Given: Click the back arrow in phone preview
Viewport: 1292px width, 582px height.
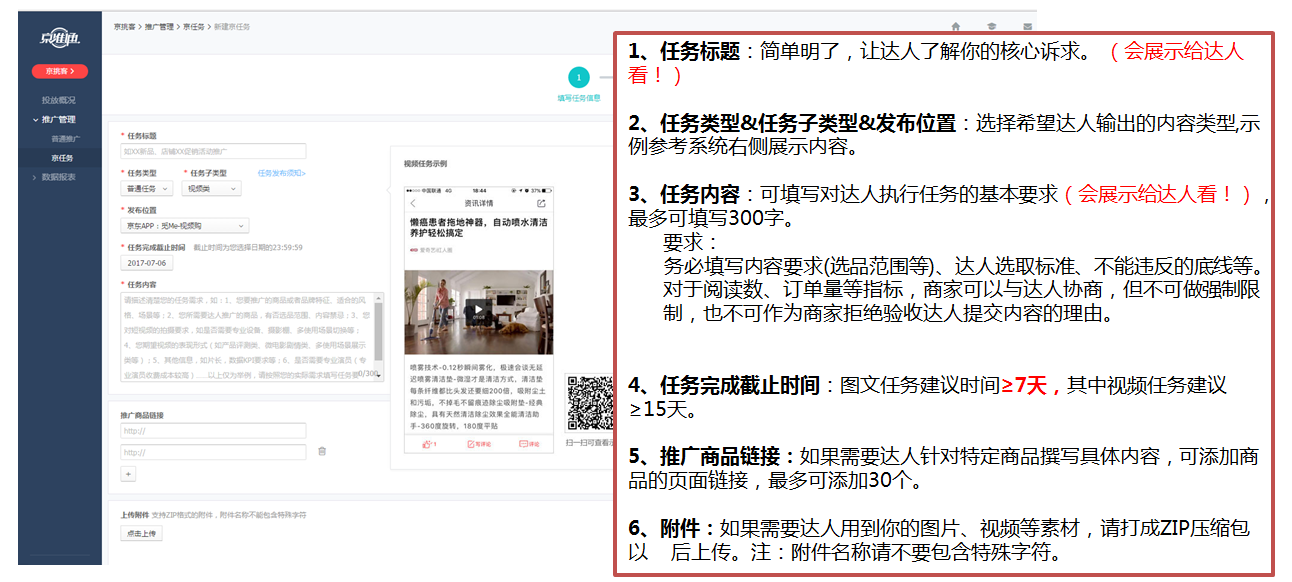Looking at the screenshot, I should [x=412, y=203].
